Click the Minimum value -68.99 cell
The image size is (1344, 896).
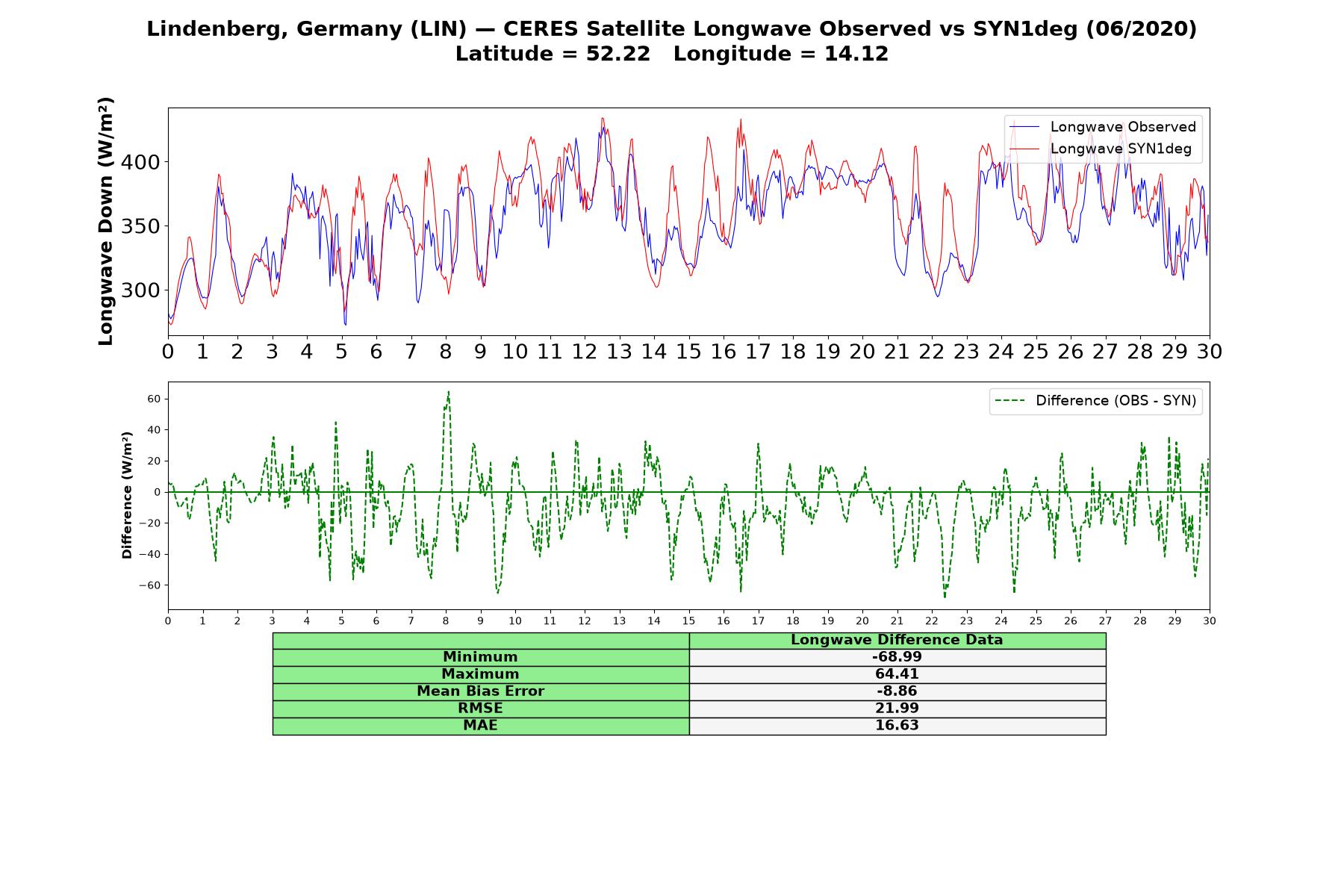pos(897,657)
